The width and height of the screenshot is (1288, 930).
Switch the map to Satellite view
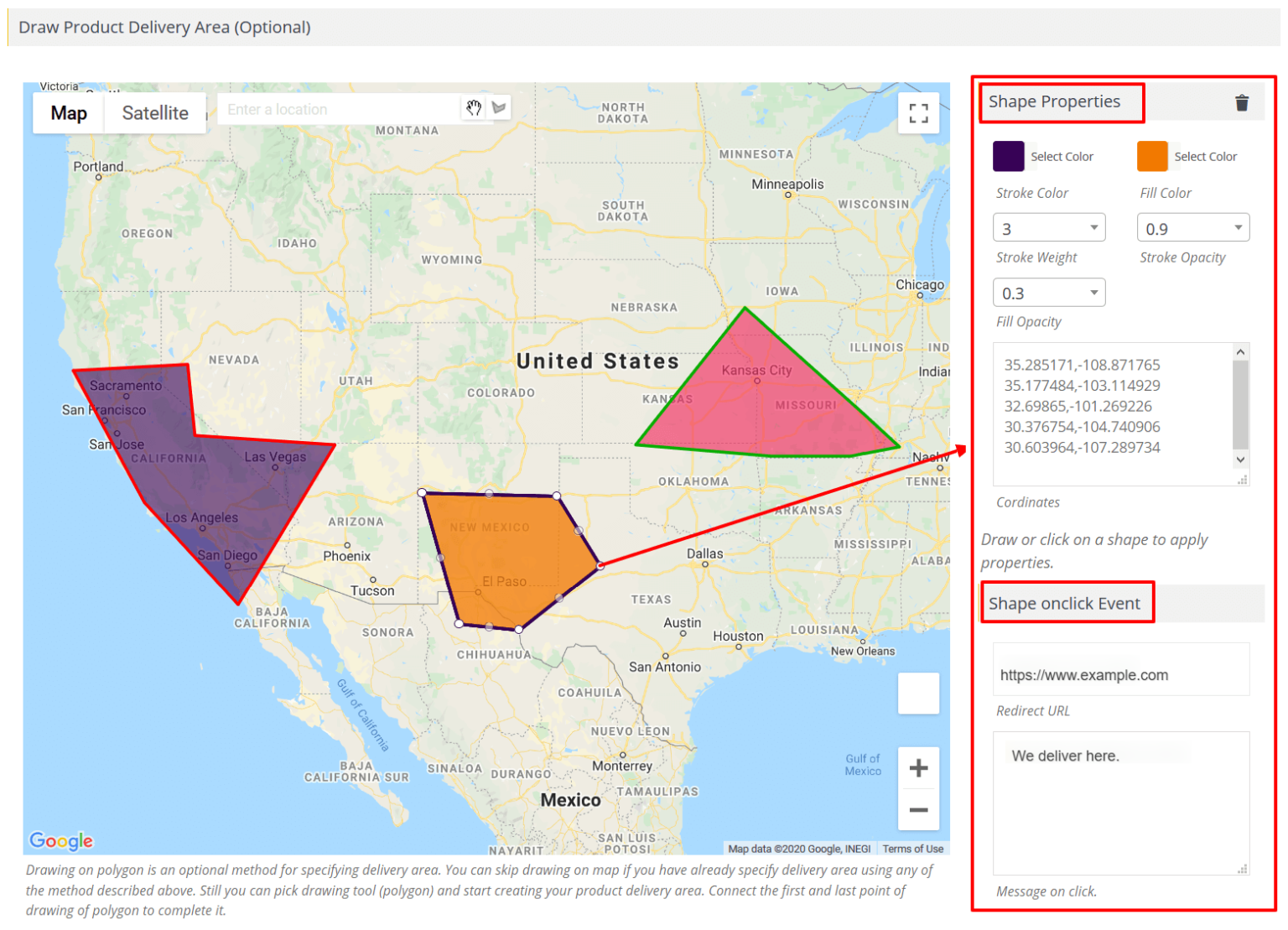(x=155, y=112)
